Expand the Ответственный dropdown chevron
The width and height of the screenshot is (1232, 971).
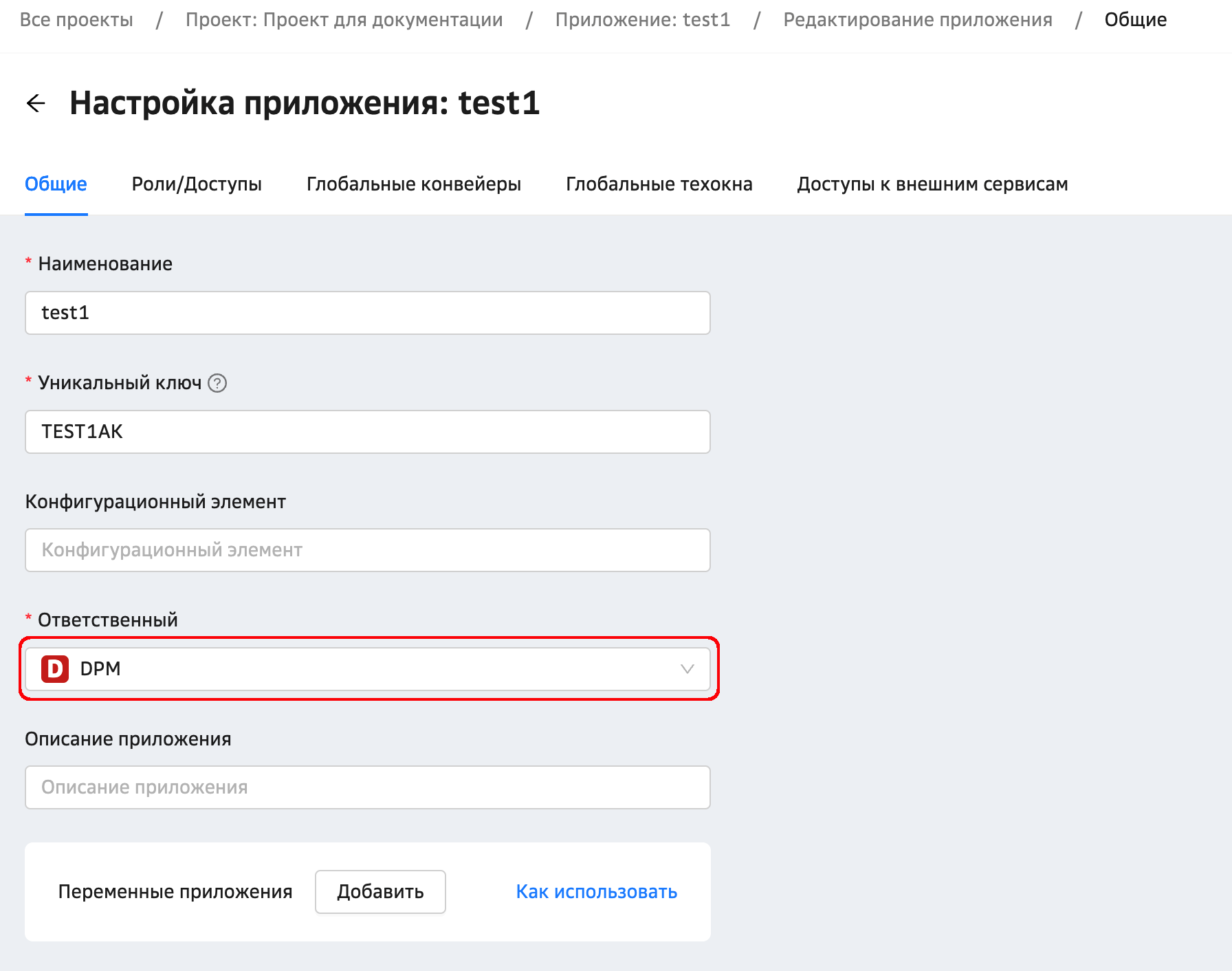[687, 669]
